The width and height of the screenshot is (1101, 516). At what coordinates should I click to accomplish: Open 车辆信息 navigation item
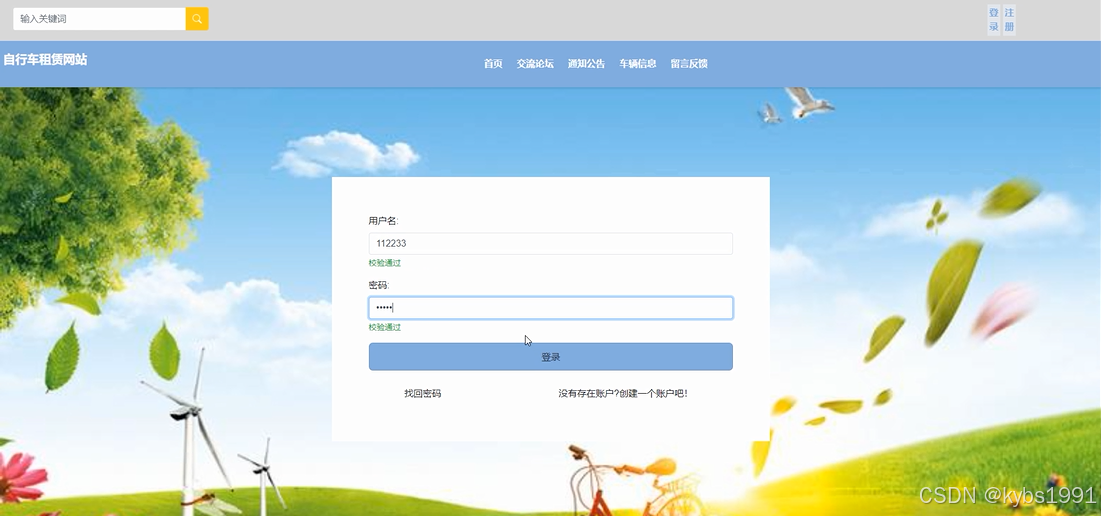[638, 64]
